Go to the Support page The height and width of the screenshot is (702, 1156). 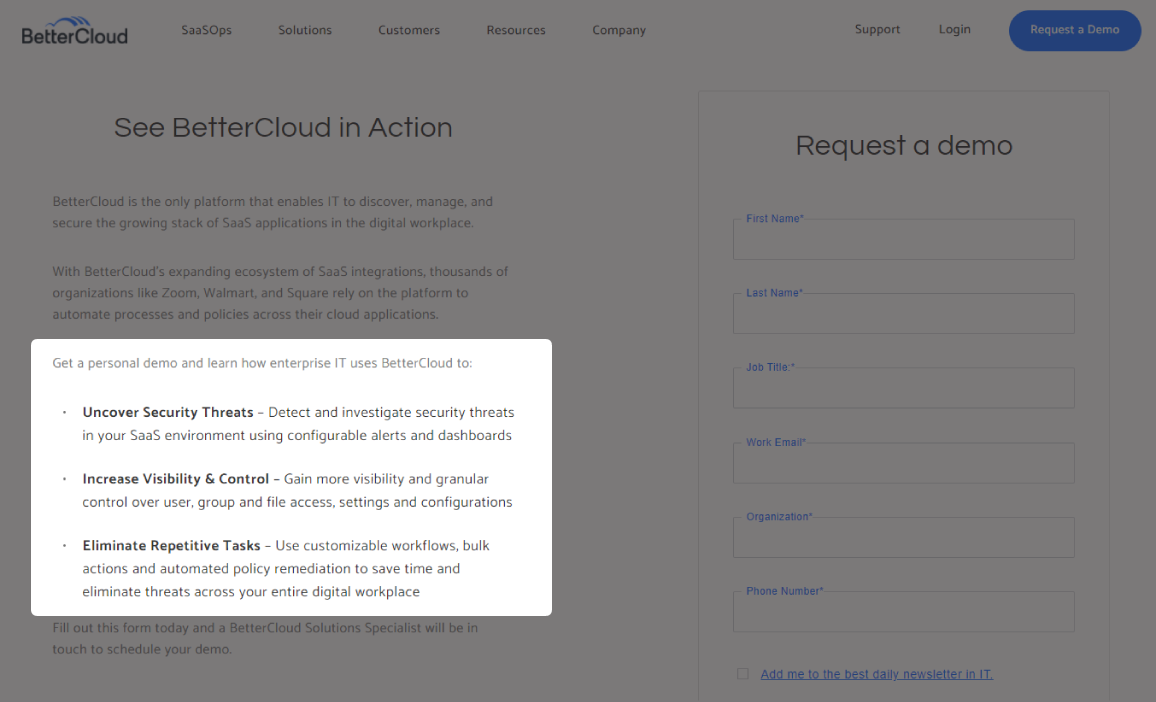[x=877, y=29]
